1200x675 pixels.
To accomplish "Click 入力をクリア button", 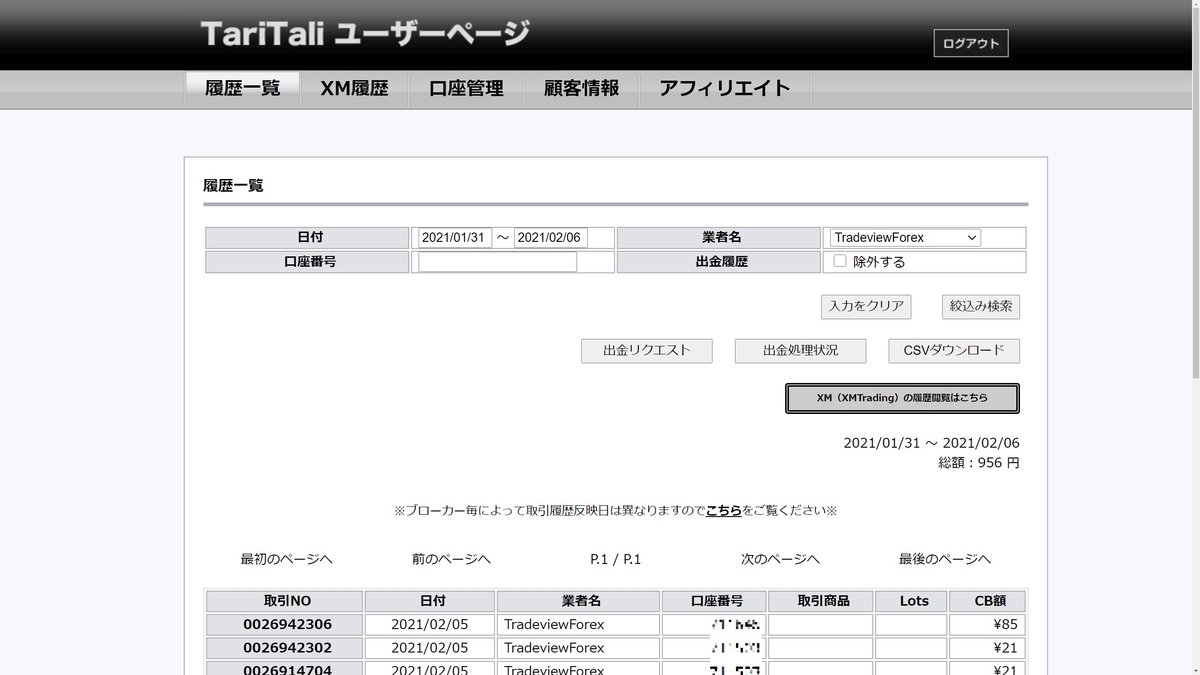I will coord(866,306).
